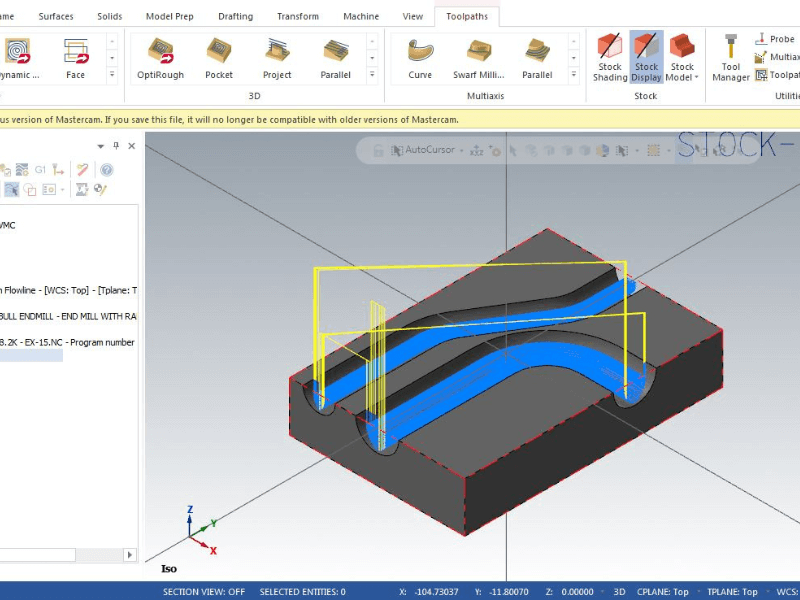The image size is (800, 600).
Task: Click TPLANE: Top in status bar
Action: [735, 592]
